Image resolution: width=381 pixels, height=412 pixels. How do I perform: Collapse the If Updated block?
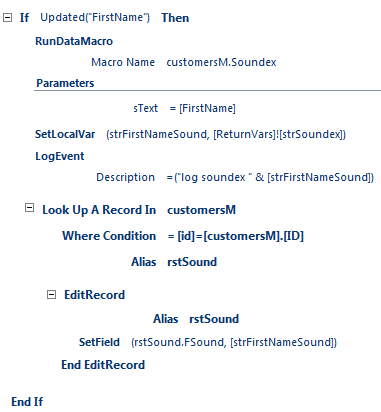click(x=7, y=18)
